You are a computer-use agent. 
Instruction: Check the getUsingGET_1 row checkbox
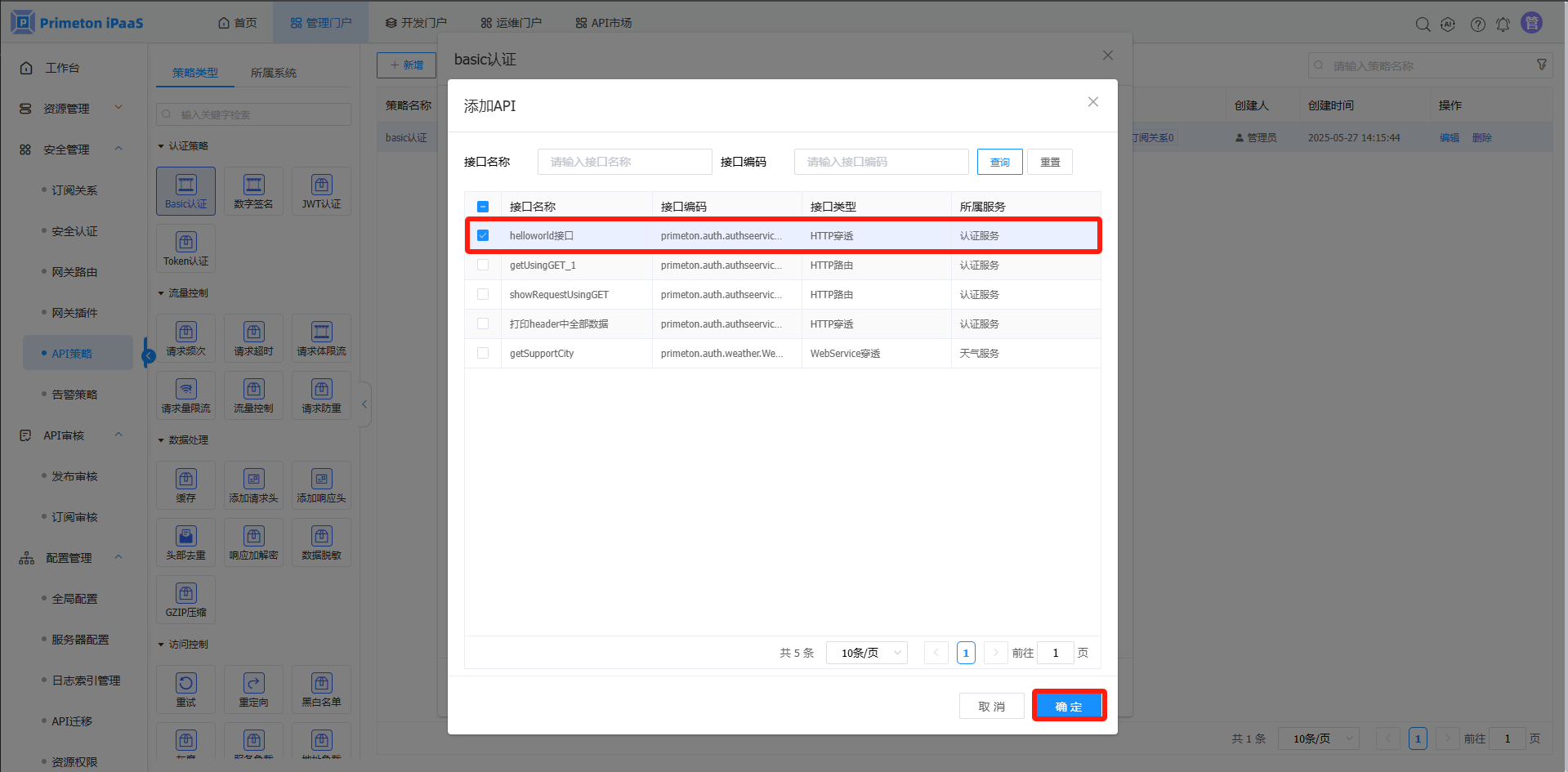click(x=483, y=265)
